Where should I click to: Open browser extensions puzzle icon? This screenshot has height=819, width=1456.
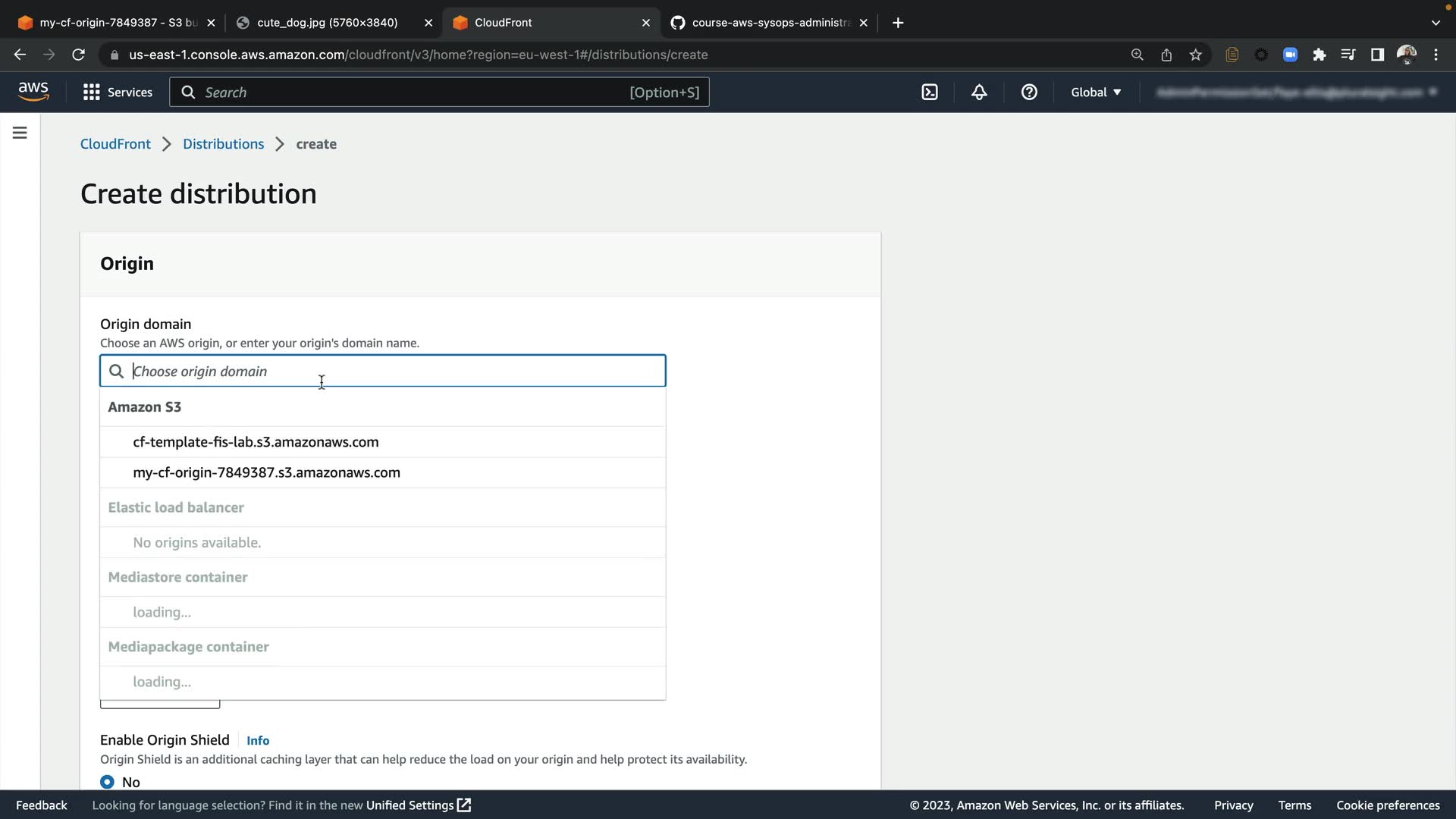coord(1319,55)
